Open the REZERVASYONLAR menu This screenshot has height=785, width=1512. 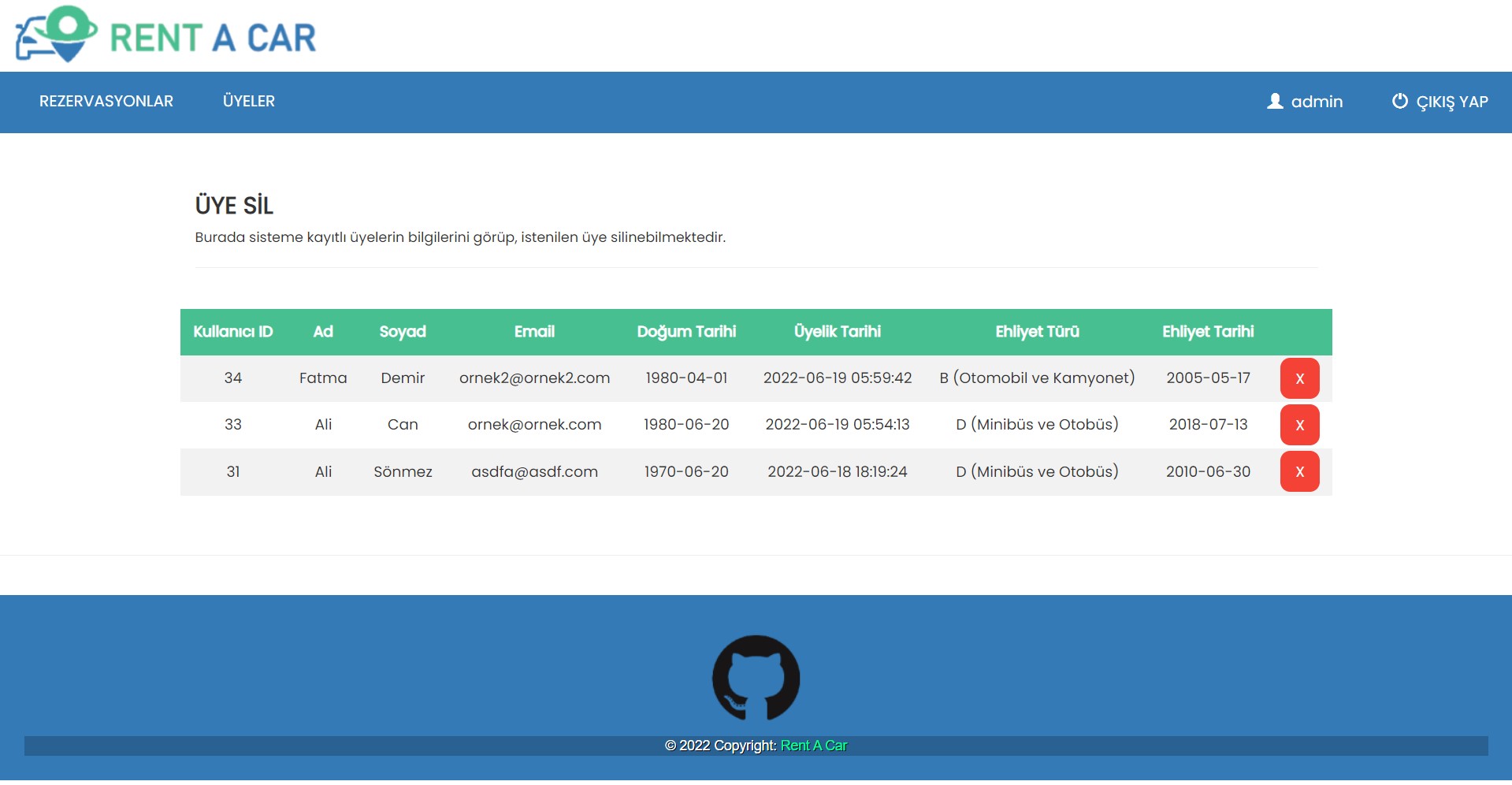point(106,101)
